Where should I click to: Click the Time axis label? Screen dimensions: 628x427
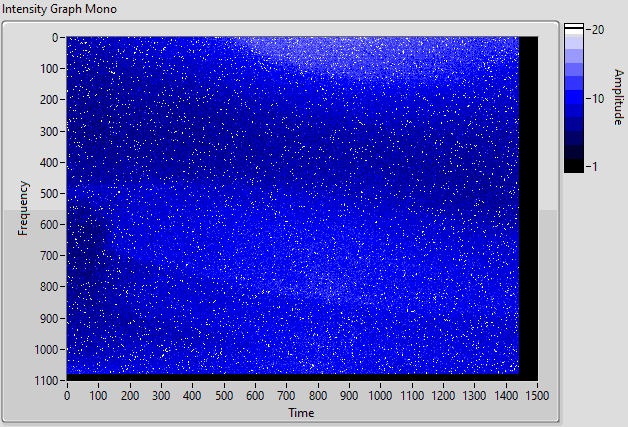[x=301, y=413]
